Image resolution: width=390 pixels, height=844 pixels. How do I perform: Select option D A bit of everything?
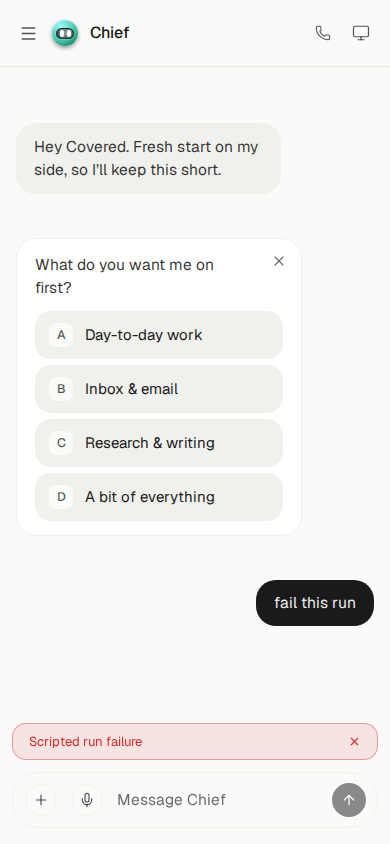pos(159,497)
